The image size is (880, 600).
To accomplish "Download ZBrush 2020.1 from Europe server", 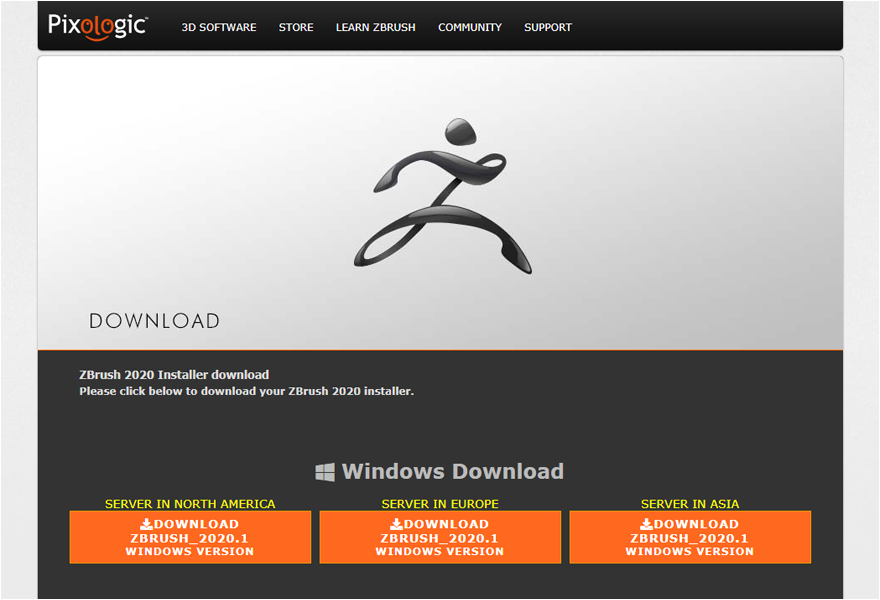I will [440, 538].
